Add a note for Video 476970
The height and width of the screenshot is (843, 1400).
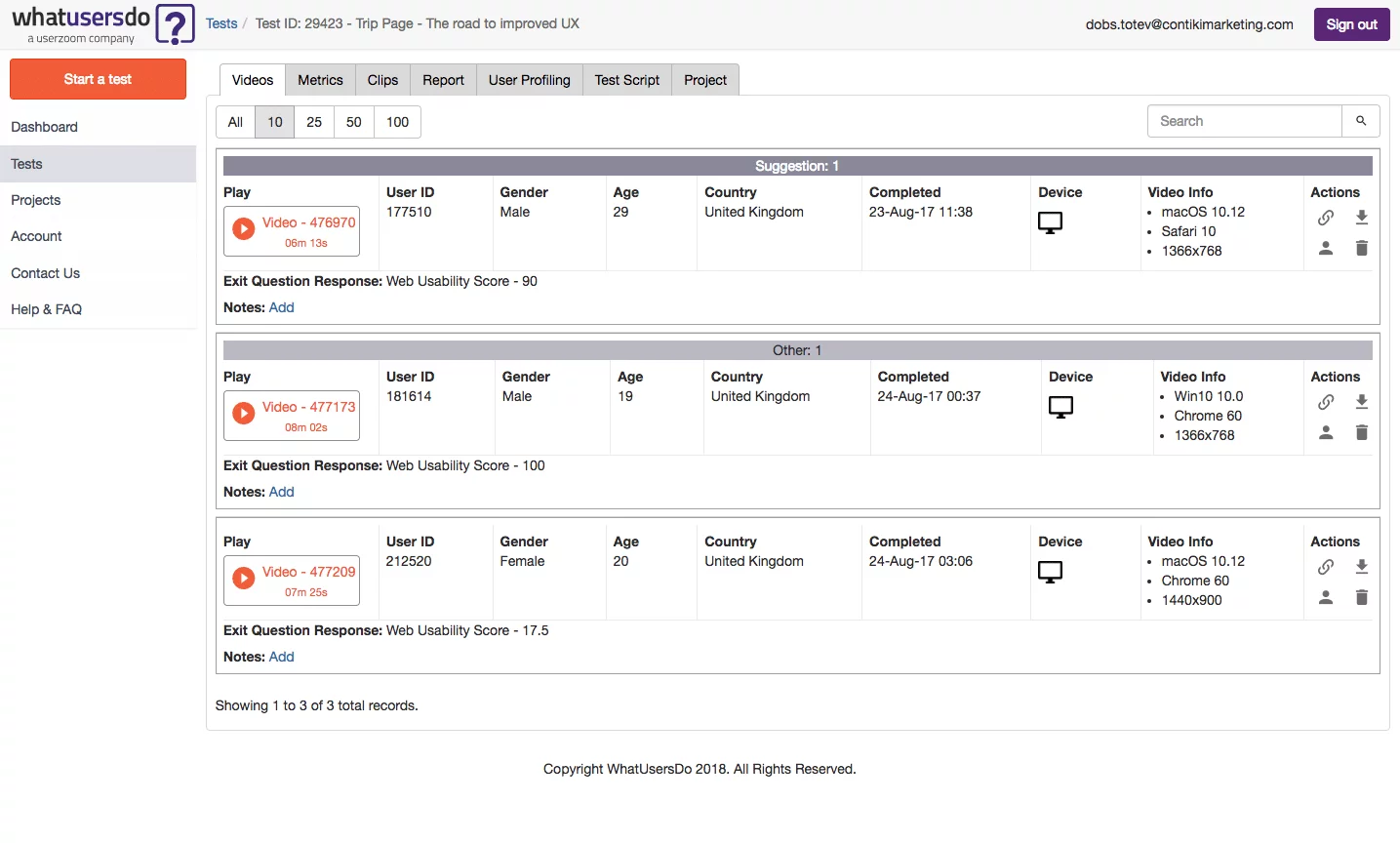coord(281,307)
